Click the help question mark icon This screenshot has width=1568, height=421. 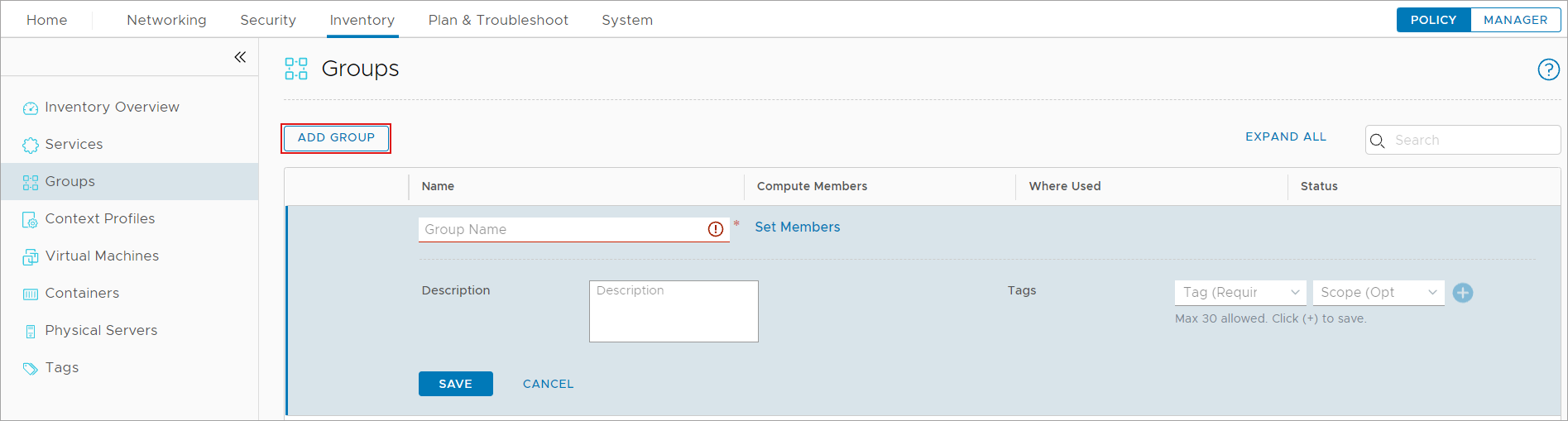click(1548, 69)
